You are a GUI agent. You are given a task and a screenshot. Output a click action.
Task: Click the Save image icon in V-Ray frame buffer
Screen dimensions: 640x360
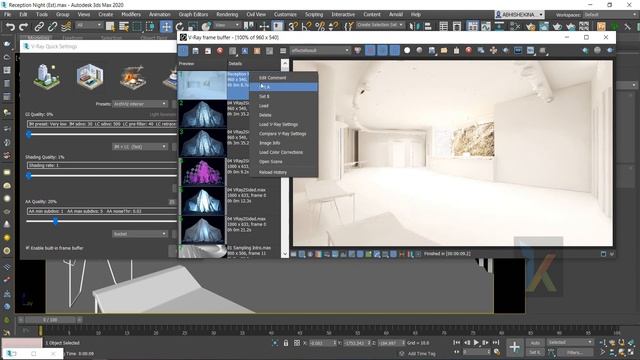196,51
